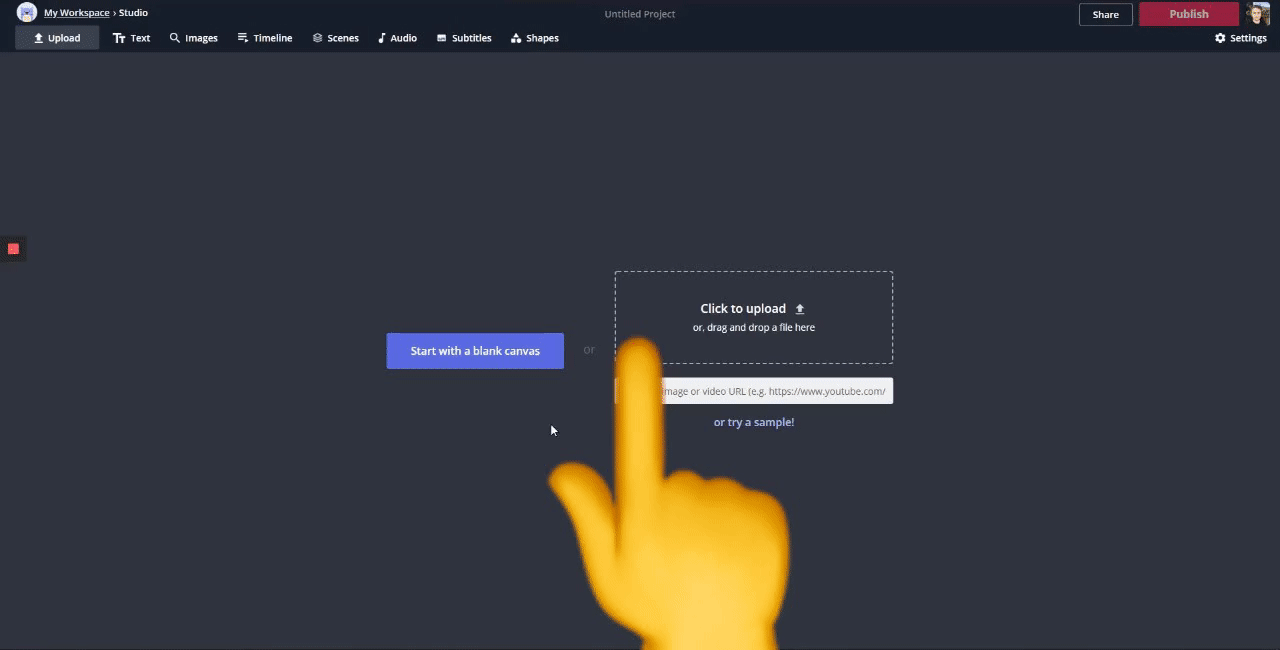Open the Upload tool in toolbar
Image resolution: width=1280 pixels, height=650 pixels.
[x=57, y=38]
